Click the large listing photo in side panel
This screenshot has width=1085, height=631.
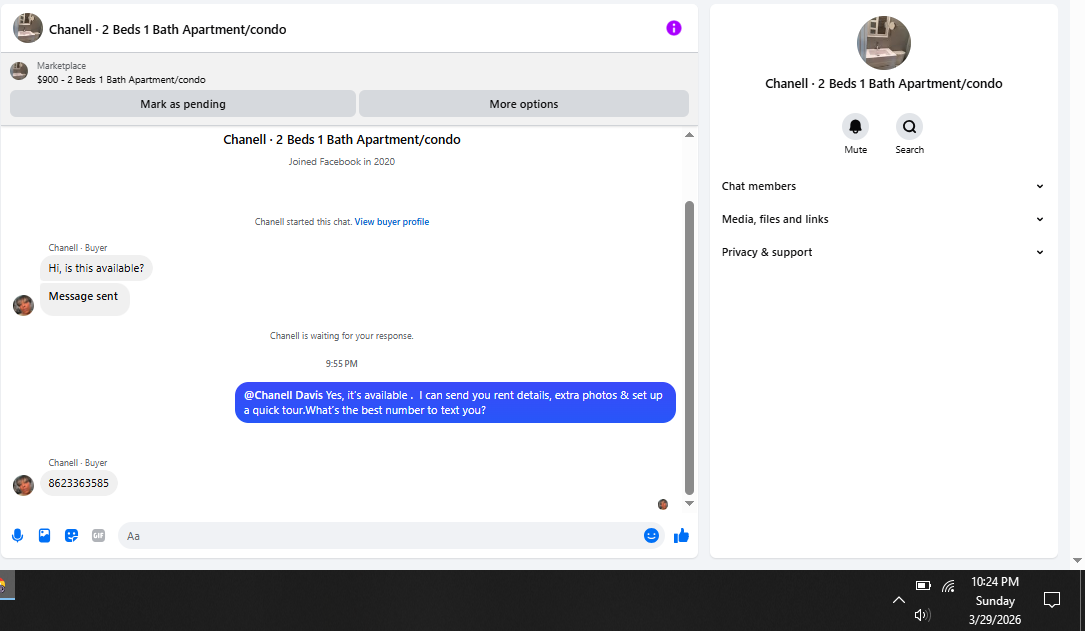(x=884, y=43)
